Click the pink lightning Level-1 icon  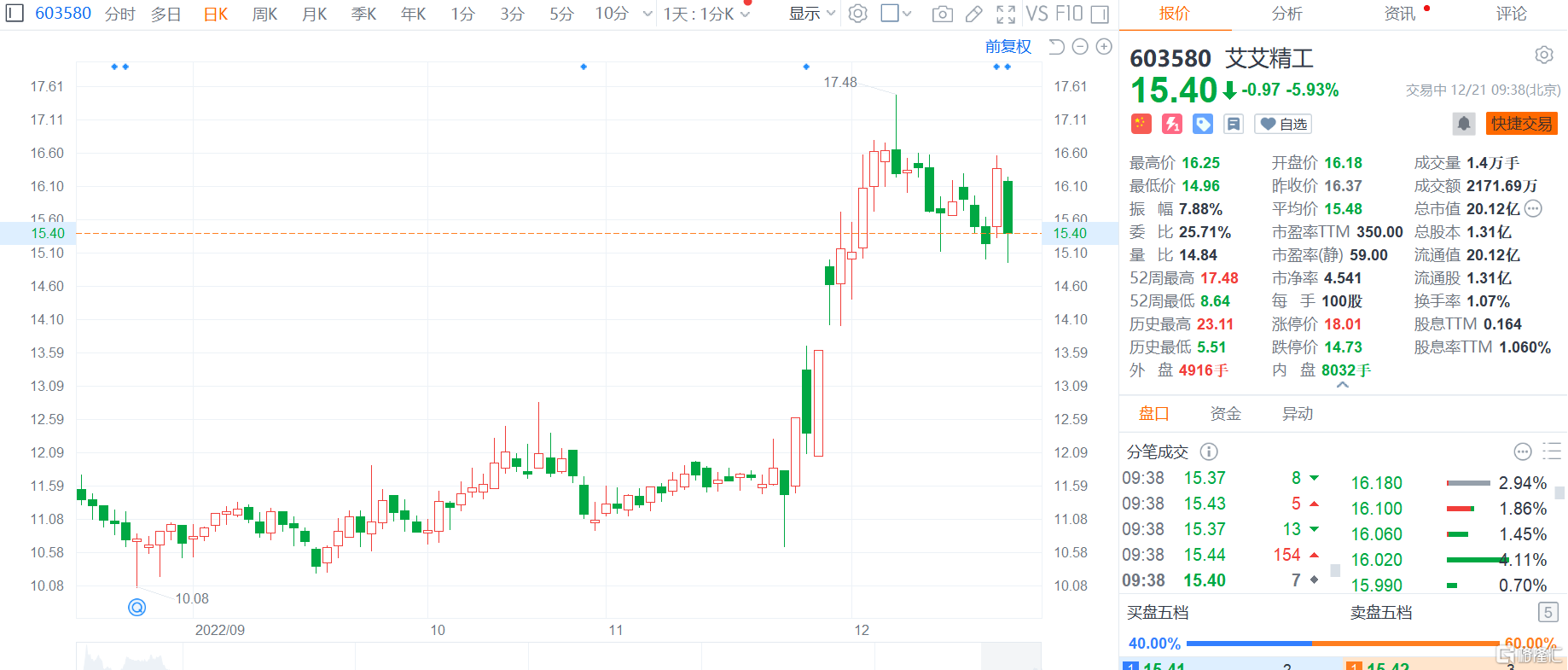tap(1172, 124)
